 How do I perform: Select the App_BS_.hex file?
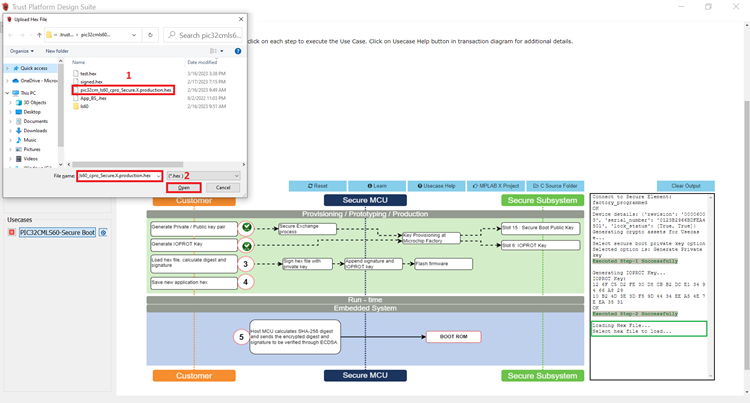tap(93, 98)
